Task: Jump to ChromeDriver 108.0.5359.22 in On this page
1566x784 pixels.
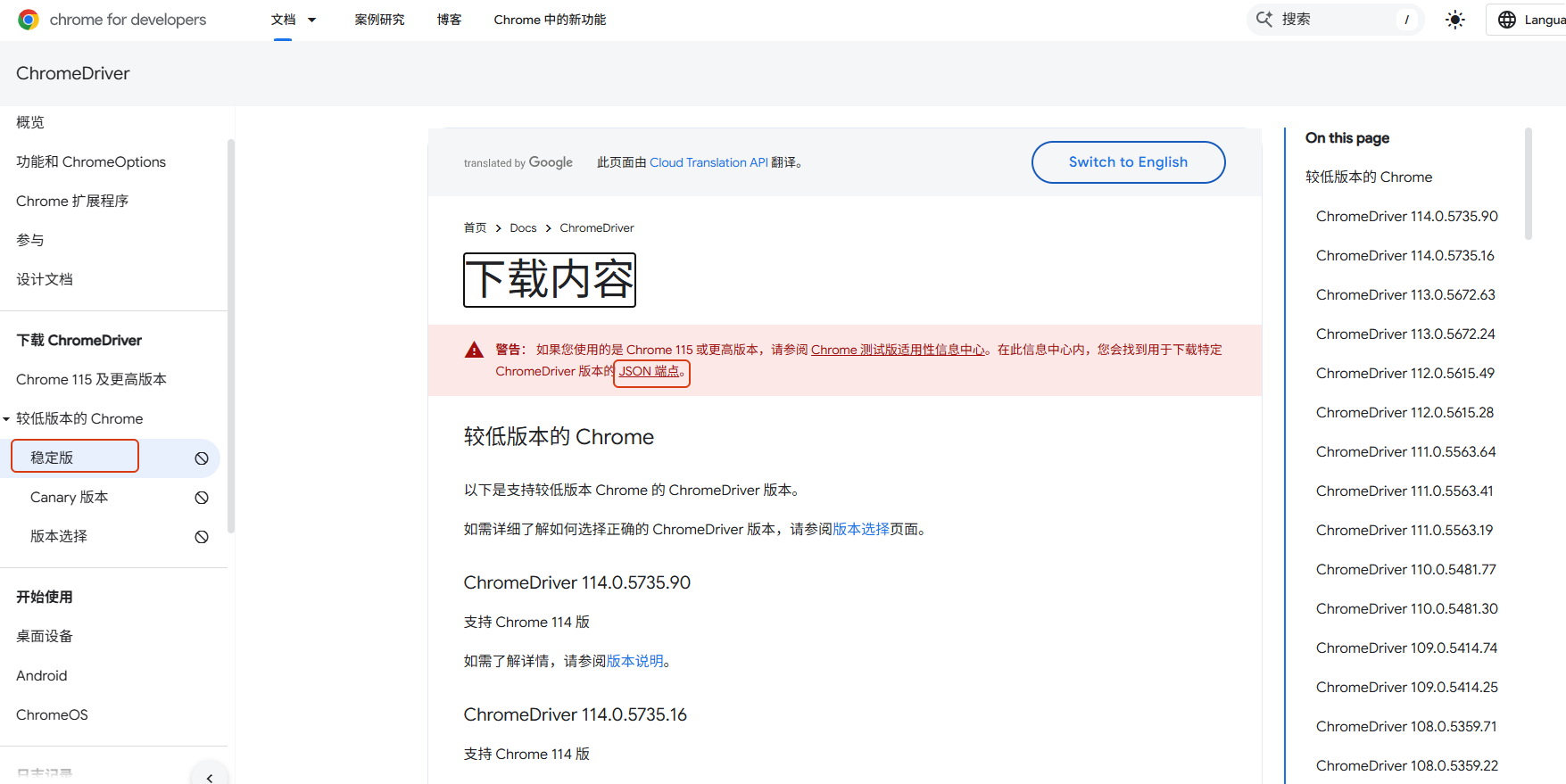Action: (x=1407, y=765)
